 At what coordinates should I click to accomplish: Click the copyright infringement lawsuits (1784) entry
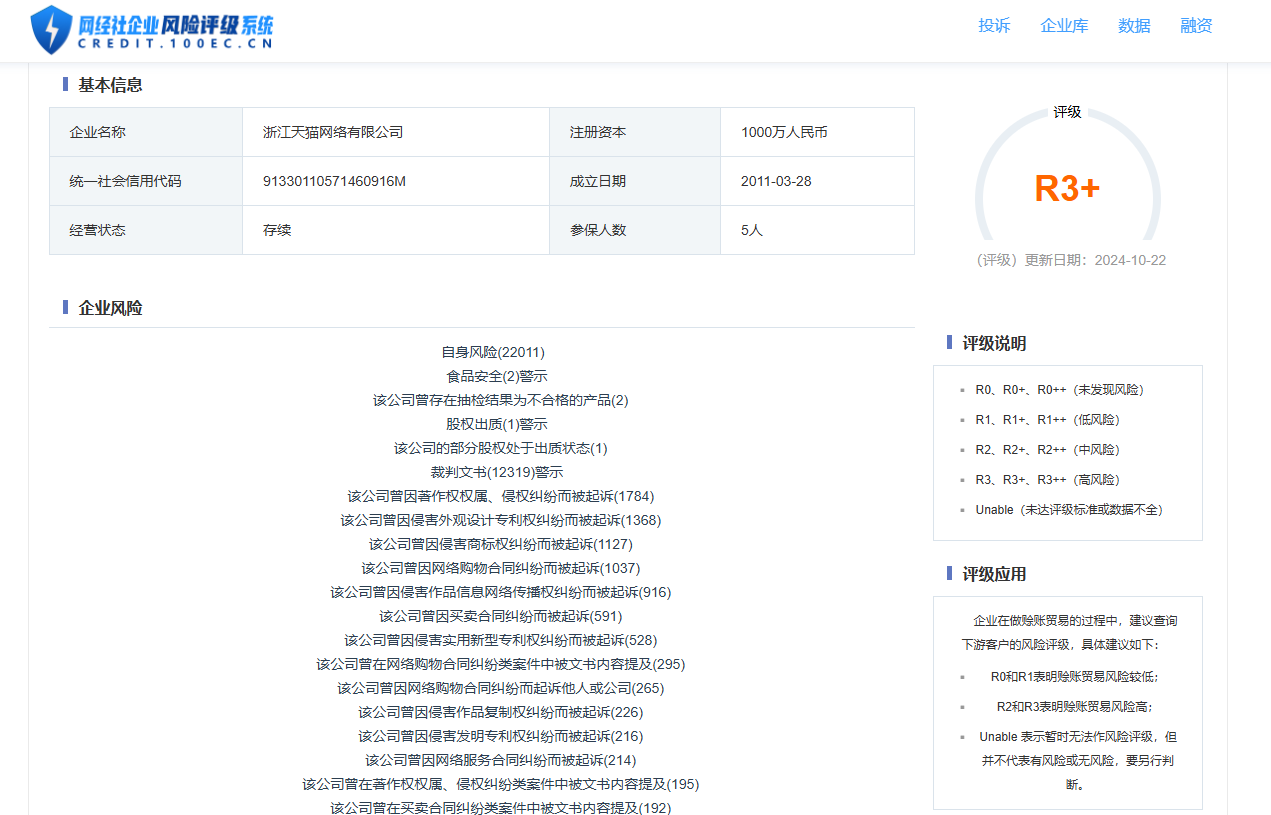[500, 496]
